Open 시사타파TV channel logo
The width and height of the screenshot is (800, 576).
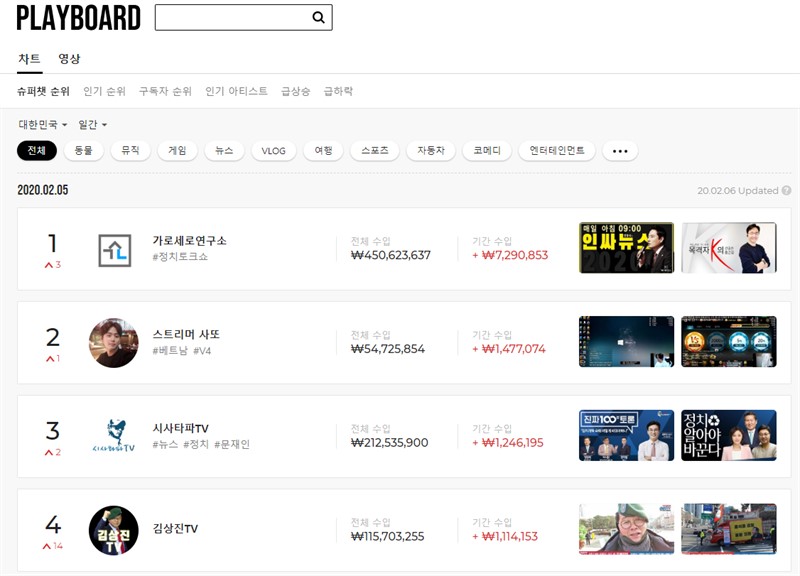(x=114, y=436)
